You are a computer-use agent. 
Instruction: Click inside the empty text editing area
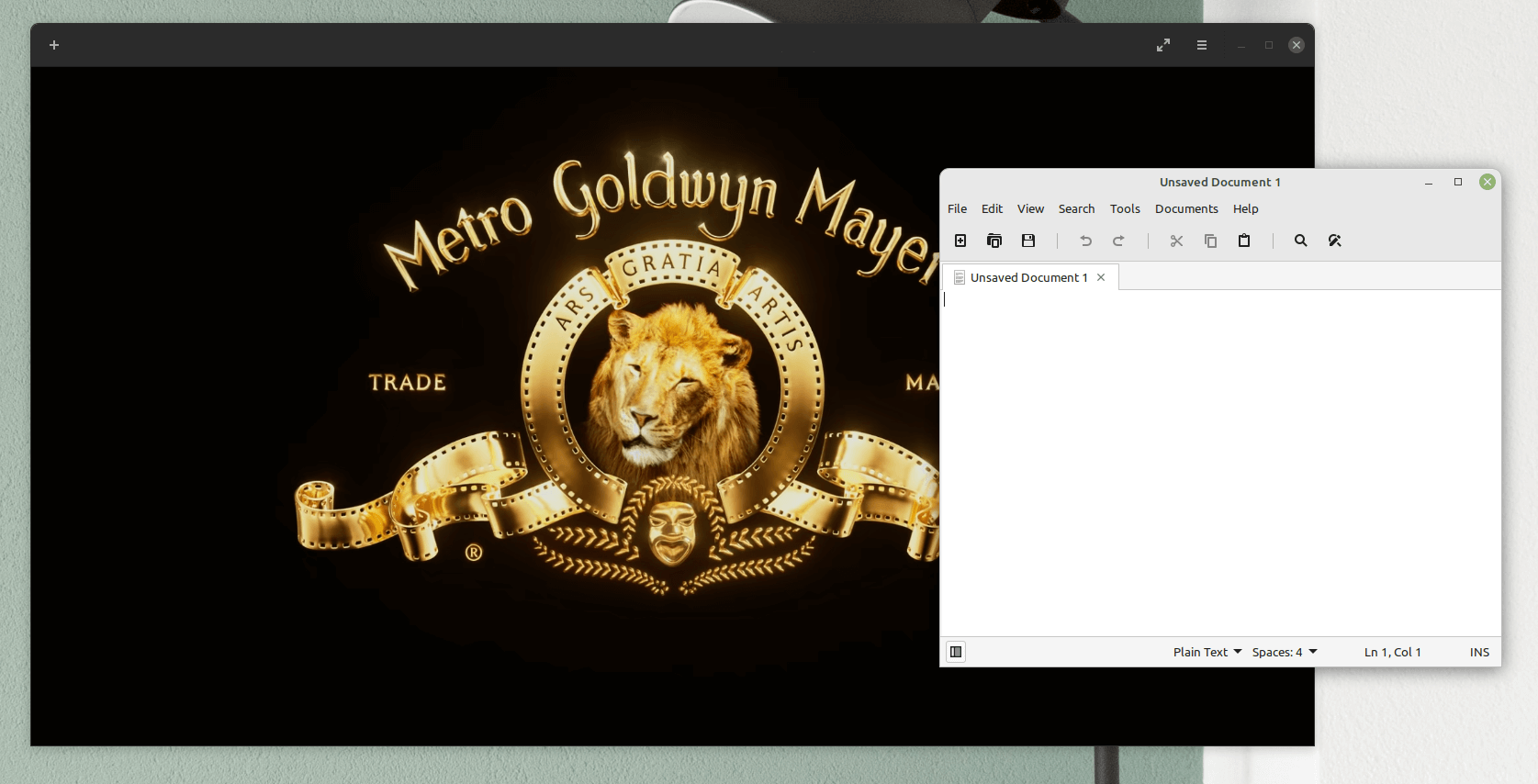coord(1221,464)
